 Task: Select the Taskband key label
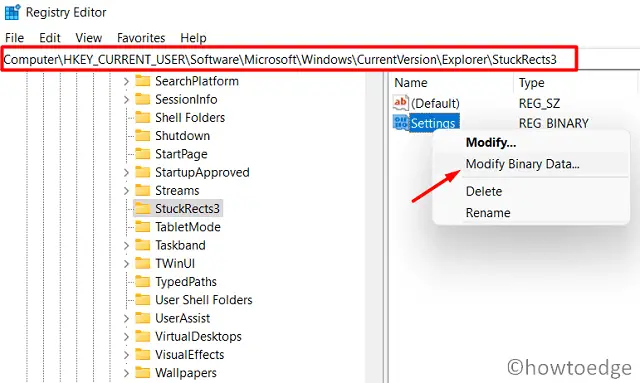(180, 245)
